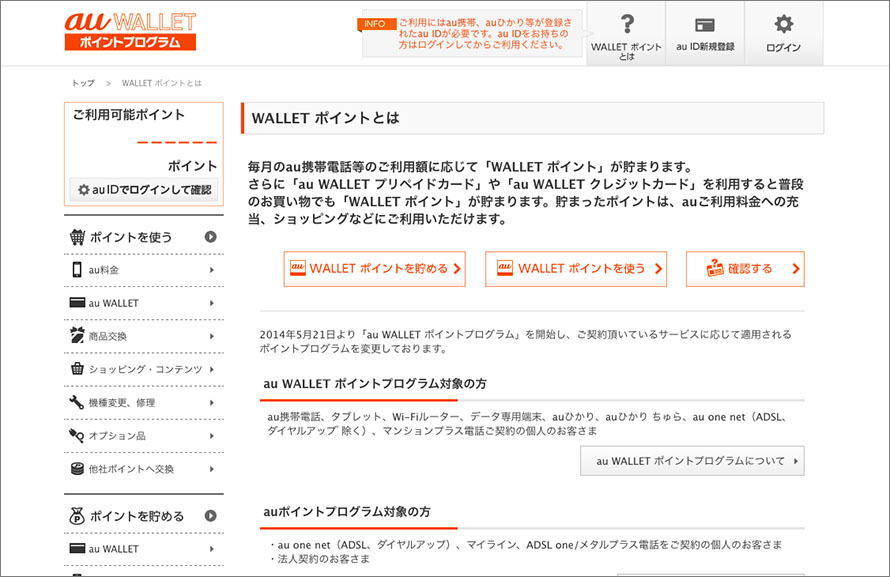This screenshot has width=890, height=577.
Task: Click the ログイン gear icon
Action: pos(783,24)
